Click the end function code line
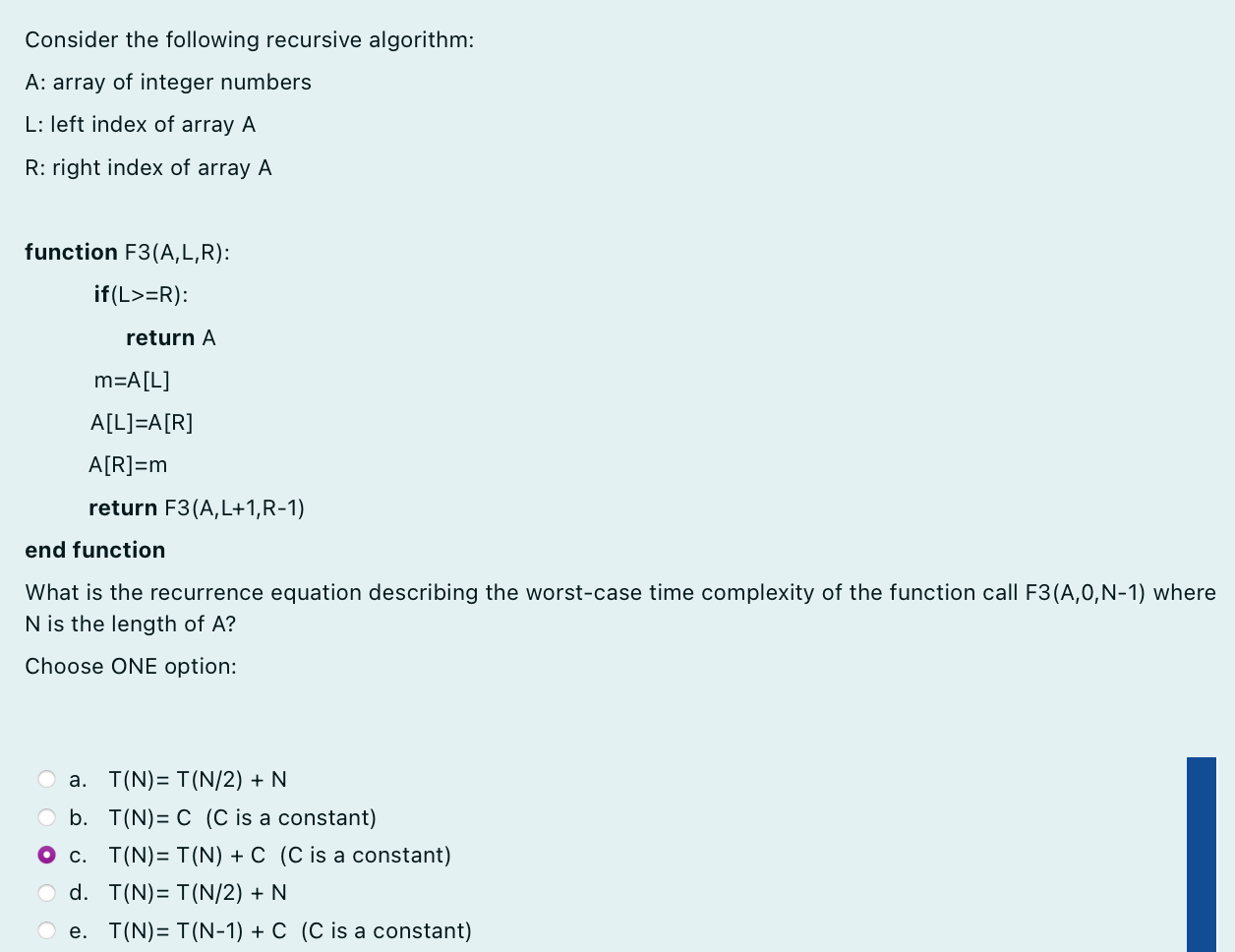 [94, 550]
